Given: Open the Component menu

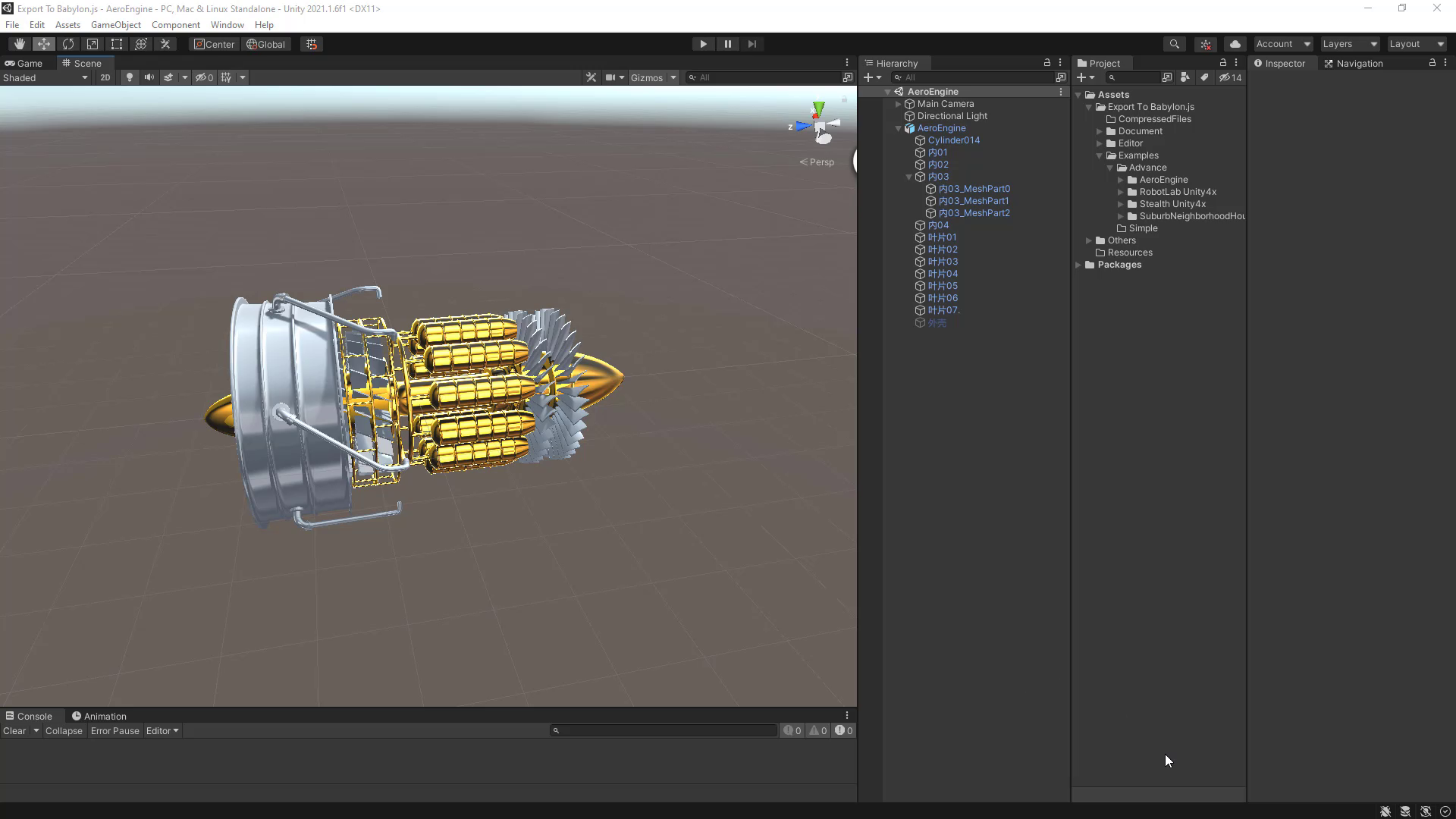Looking at the screenshot, I should click(175, 24).
